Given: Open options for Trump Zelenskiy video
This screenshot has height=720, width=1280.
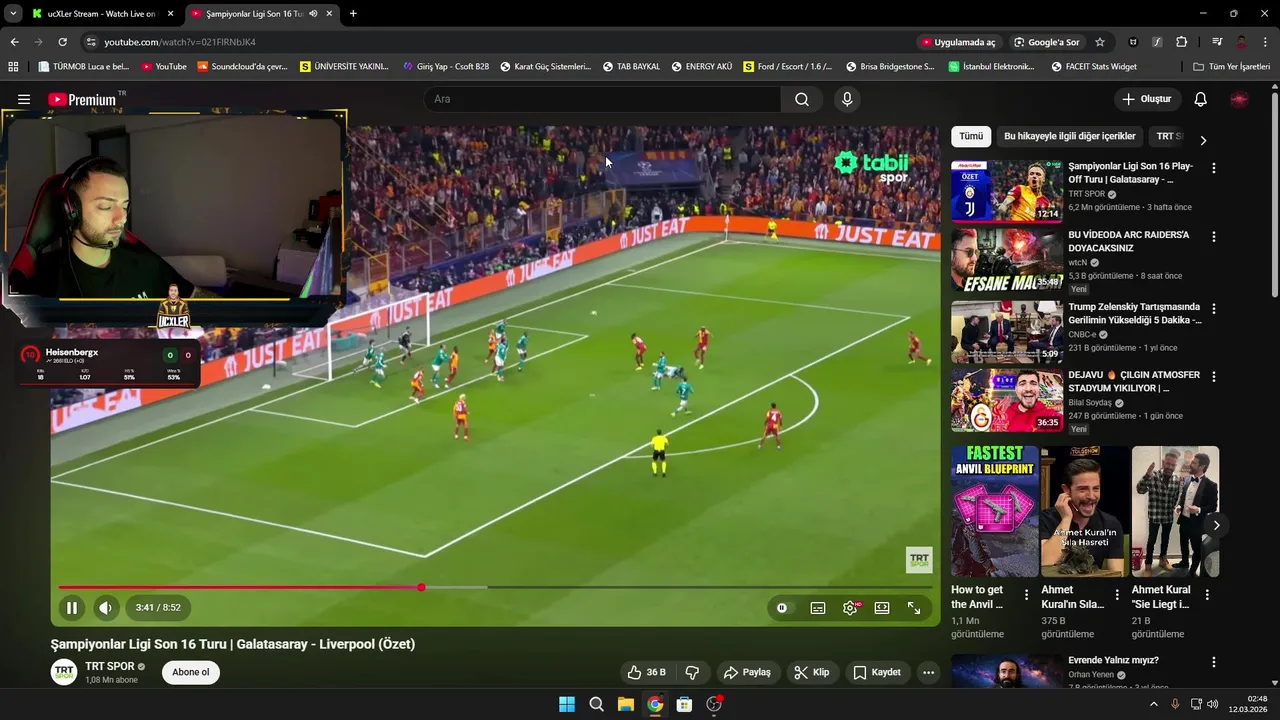Looking at the screenshot, I should click(x=1214, y=309).
